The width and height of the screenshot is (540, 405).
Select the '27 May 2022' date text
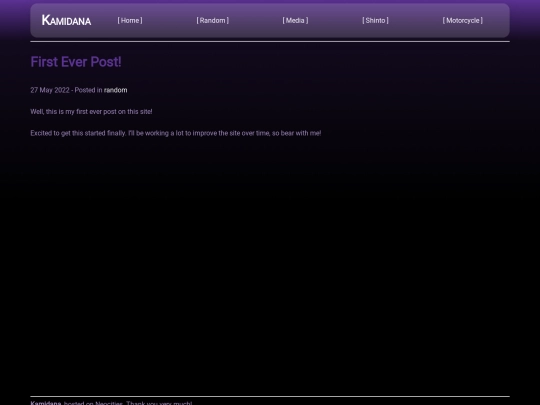pyautogui.click(x=50, y=90)
